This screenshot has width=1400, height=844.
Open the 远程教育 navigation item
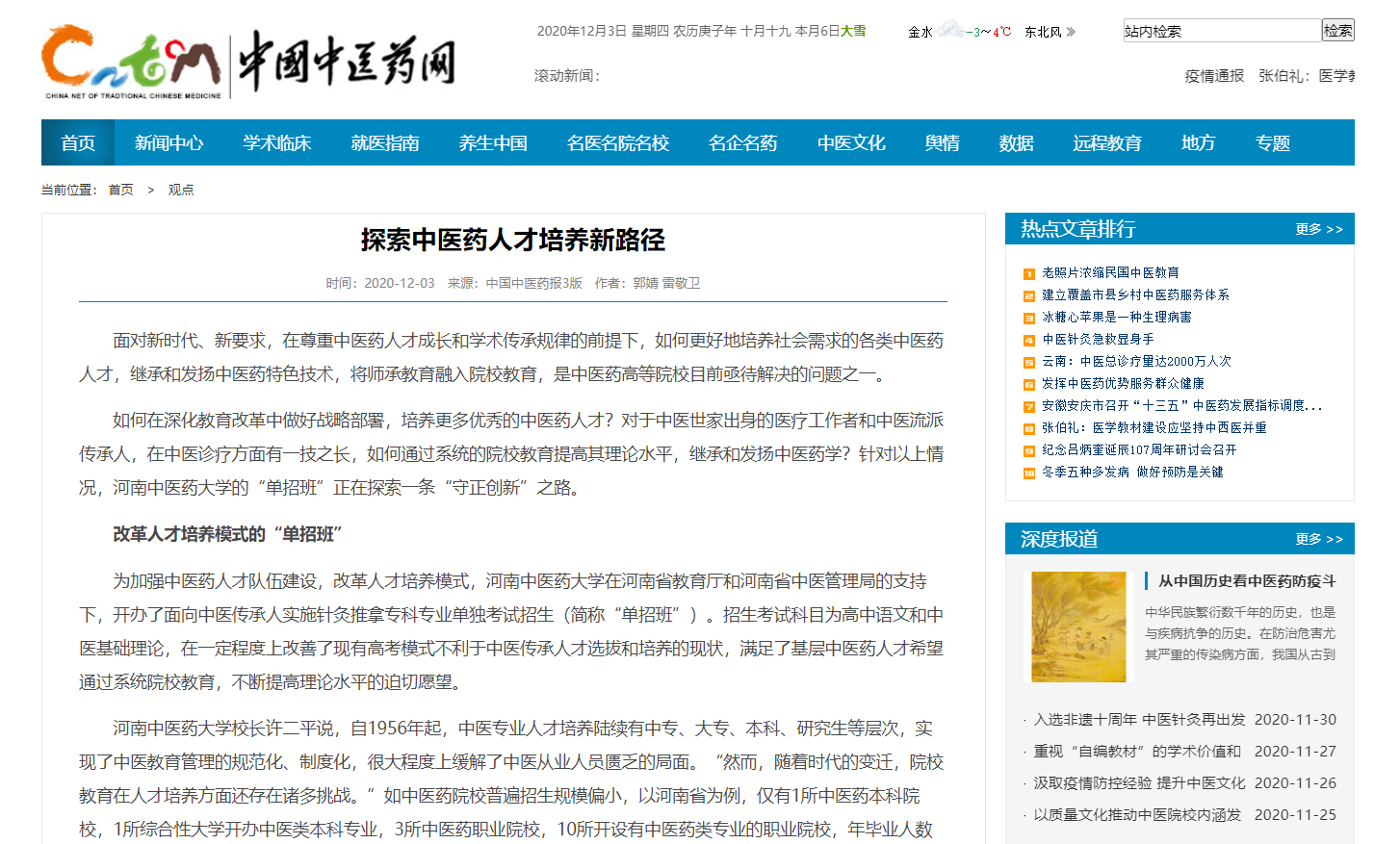(x=1106, y=143)
